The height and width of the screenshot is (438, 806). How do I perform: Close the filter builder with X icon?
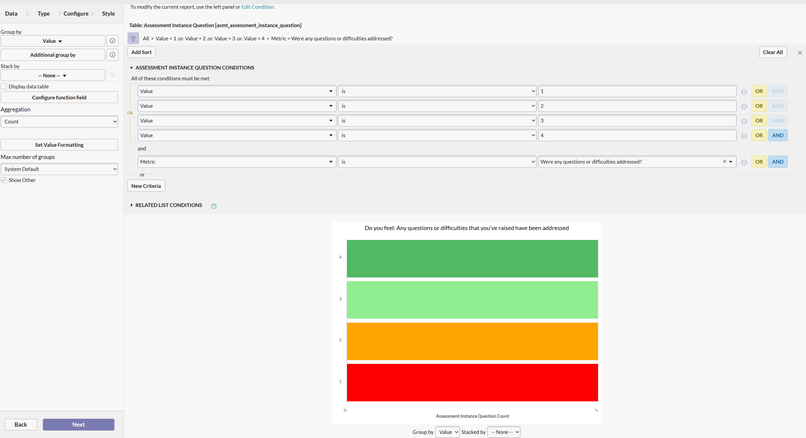pyautogui.click(x=799, y=52)
